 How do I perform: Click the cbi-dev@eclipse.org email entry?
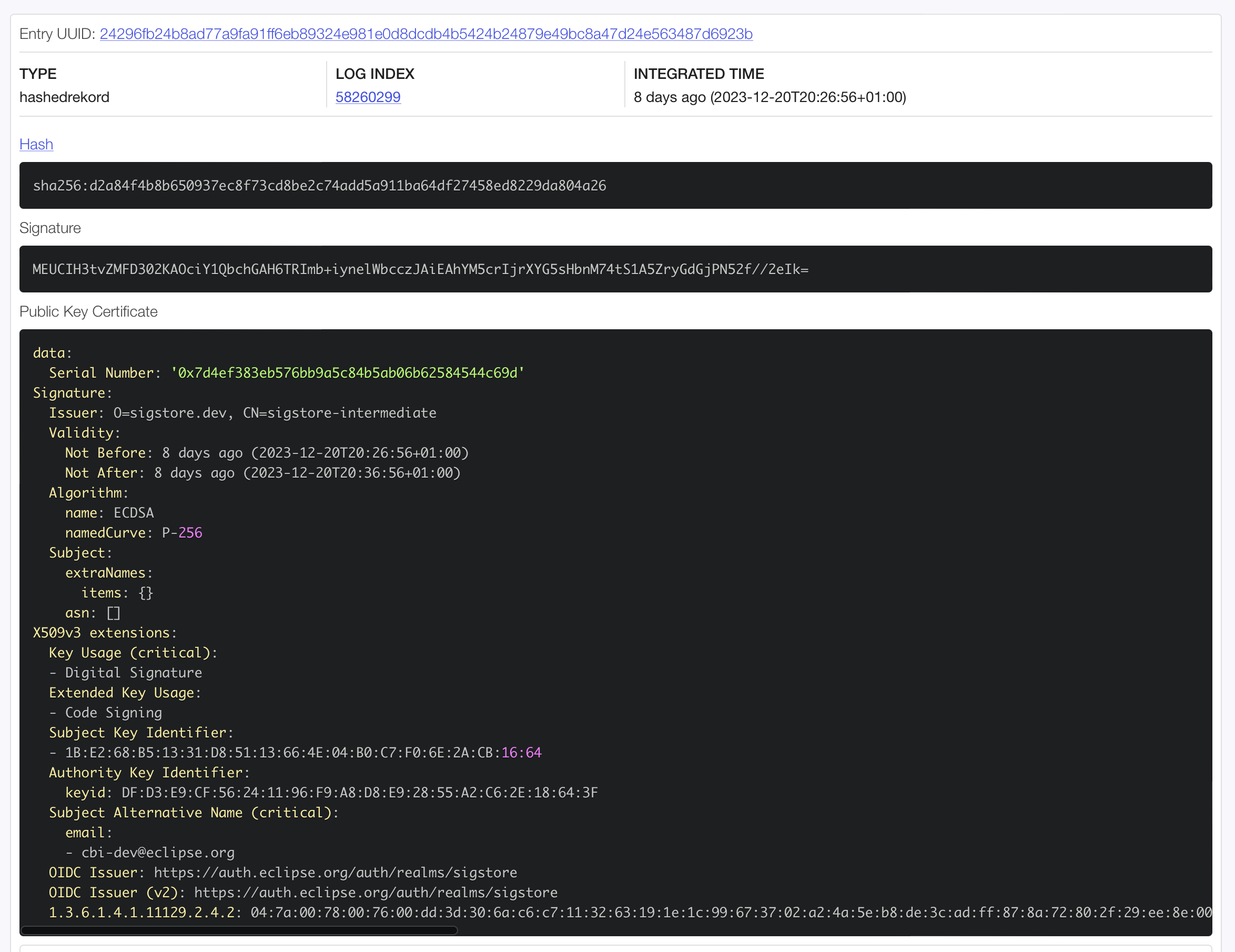[x=157, y=853]
